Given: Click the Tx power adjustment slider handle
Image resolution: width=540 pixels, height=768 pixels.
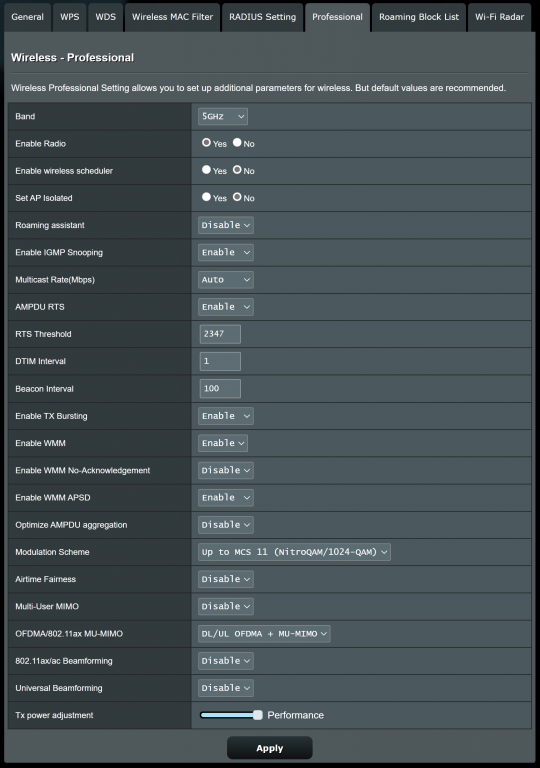Looking at the screenshot, I should pos(258,715).
